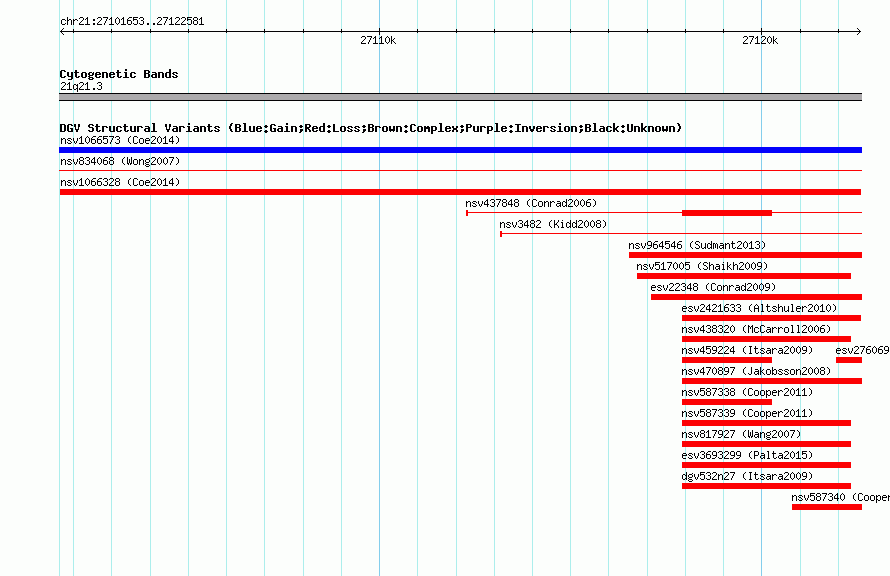This screenshot has height=576, width=890.
Task: Select the esv3693299 red bar
Action: click(766, 465)
